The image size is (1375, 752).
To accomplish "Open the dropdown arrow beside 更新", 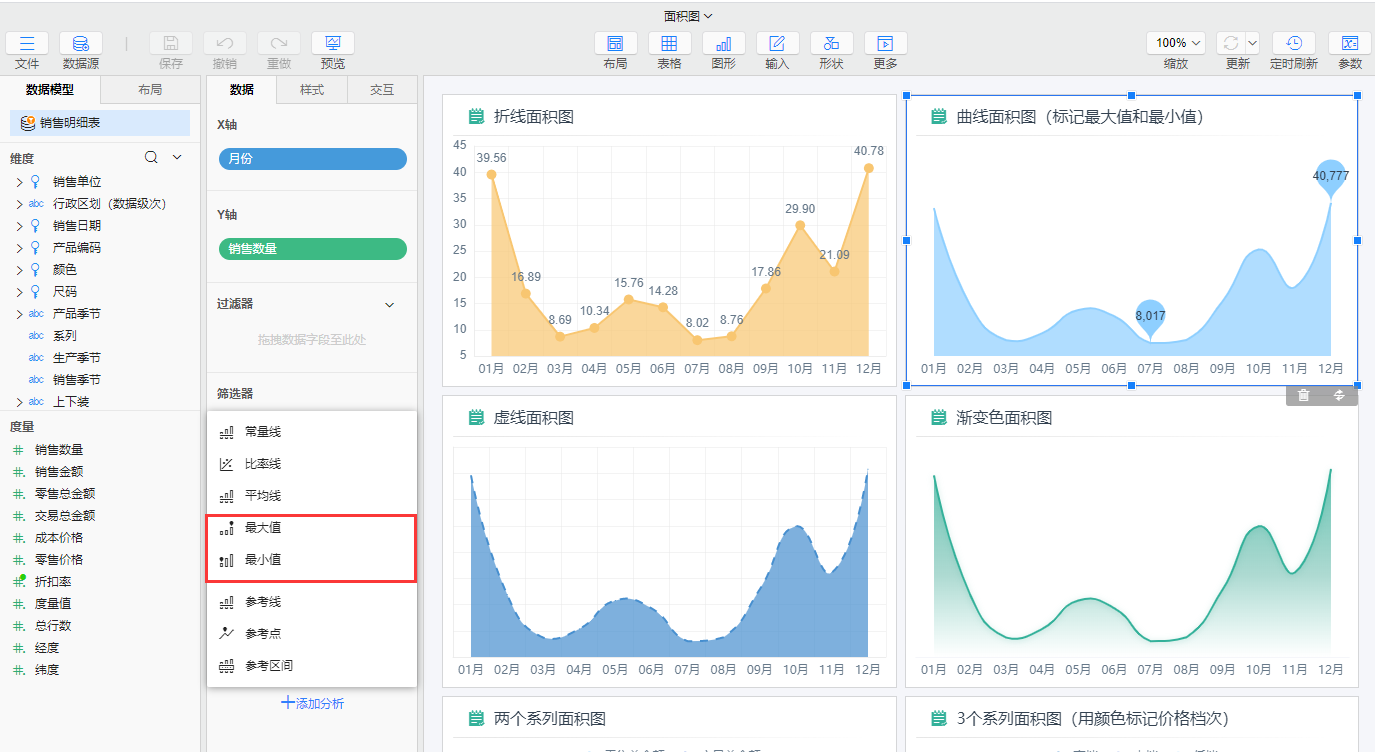I will pyautogui.click(x=1252, y=43).
